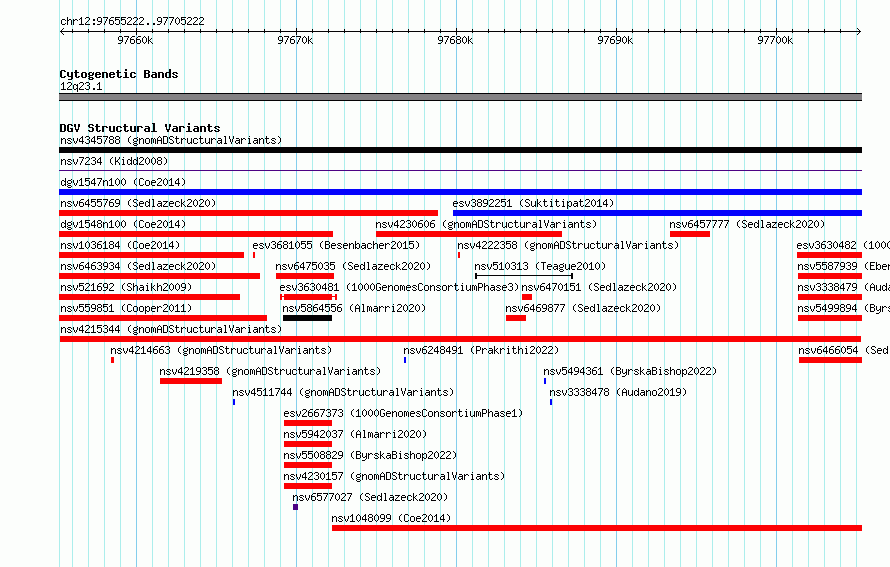Click the blue esv3892251 variant bar
This screenshot has height=567, width=890.
click(x=657, y=213)
